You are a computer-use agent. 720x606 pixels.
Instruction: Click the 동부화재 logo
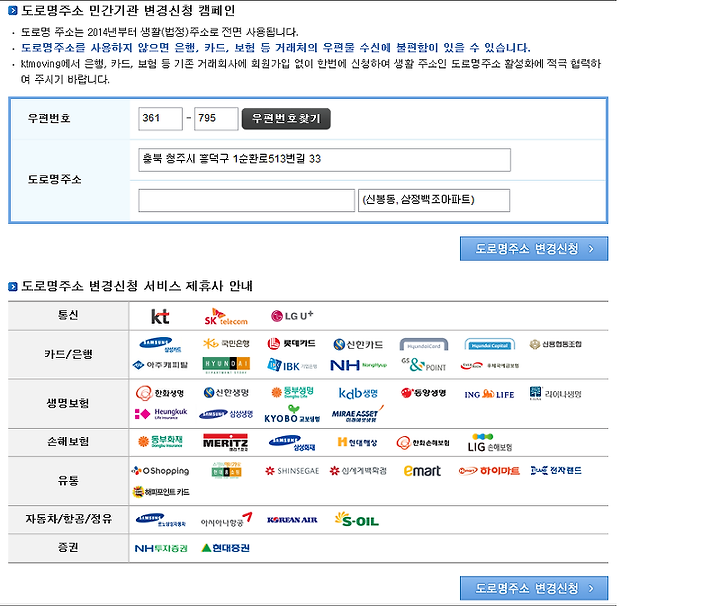click(x=160, y=442)
